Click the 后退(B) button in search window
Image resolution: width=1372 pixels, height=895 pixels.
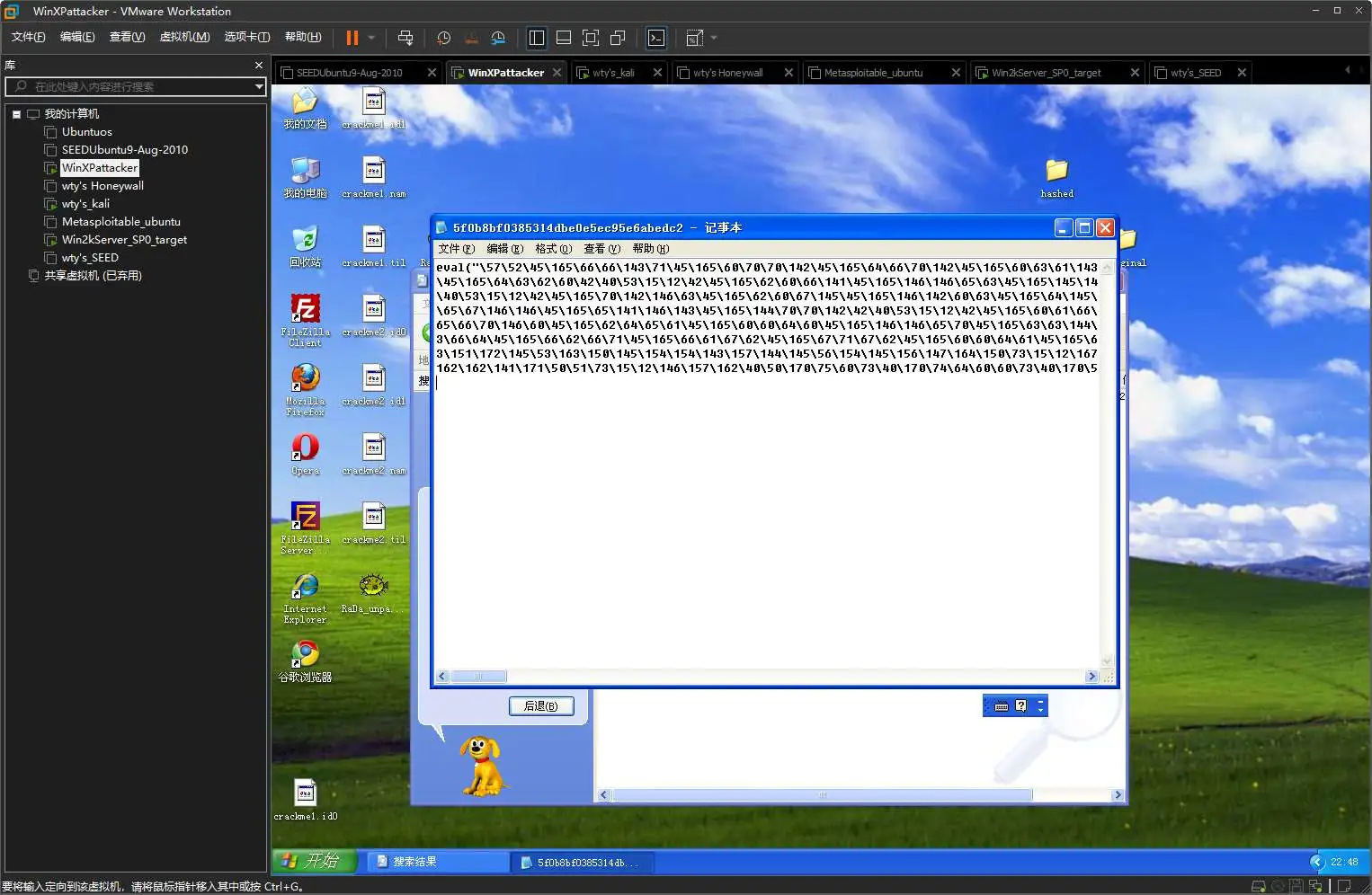point(541,706)
